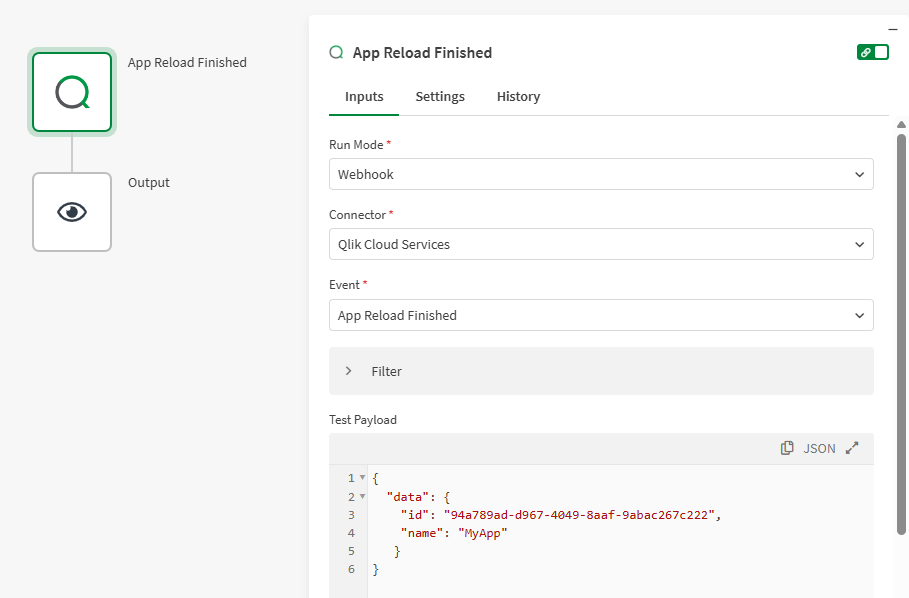This screenshot has width=909, height=598.
Task: Click the "MyApp" name value in payload
Action: [x=483, y=533]
